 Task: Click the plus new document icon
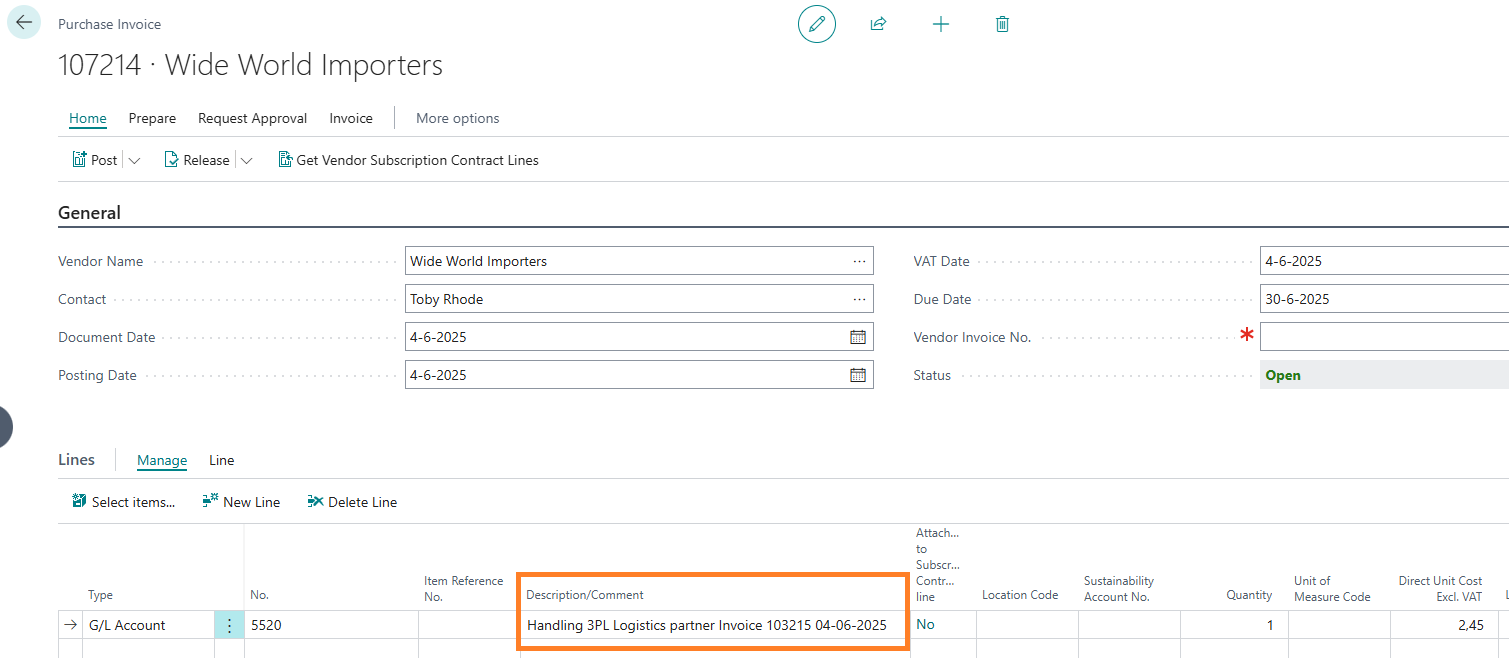tap(940, 24)
